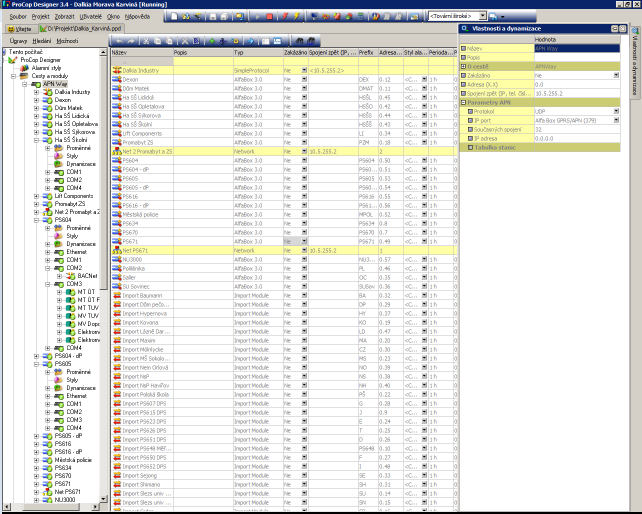
Task: Sort by the Typ column header
Action: [x=258, y=52]
